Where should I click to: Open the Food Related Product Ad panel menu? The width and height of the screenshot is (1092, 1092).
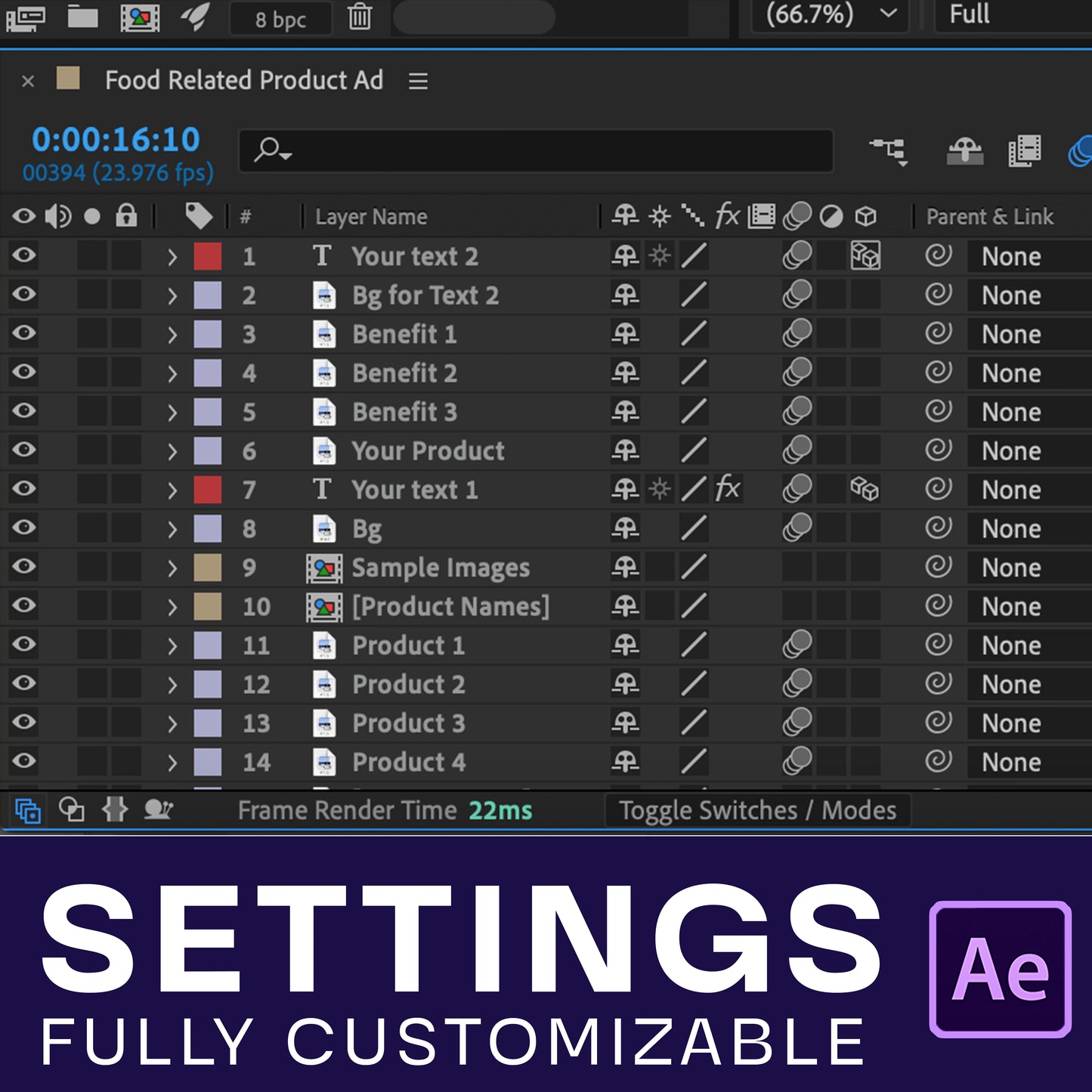click(x=418, y=81)
